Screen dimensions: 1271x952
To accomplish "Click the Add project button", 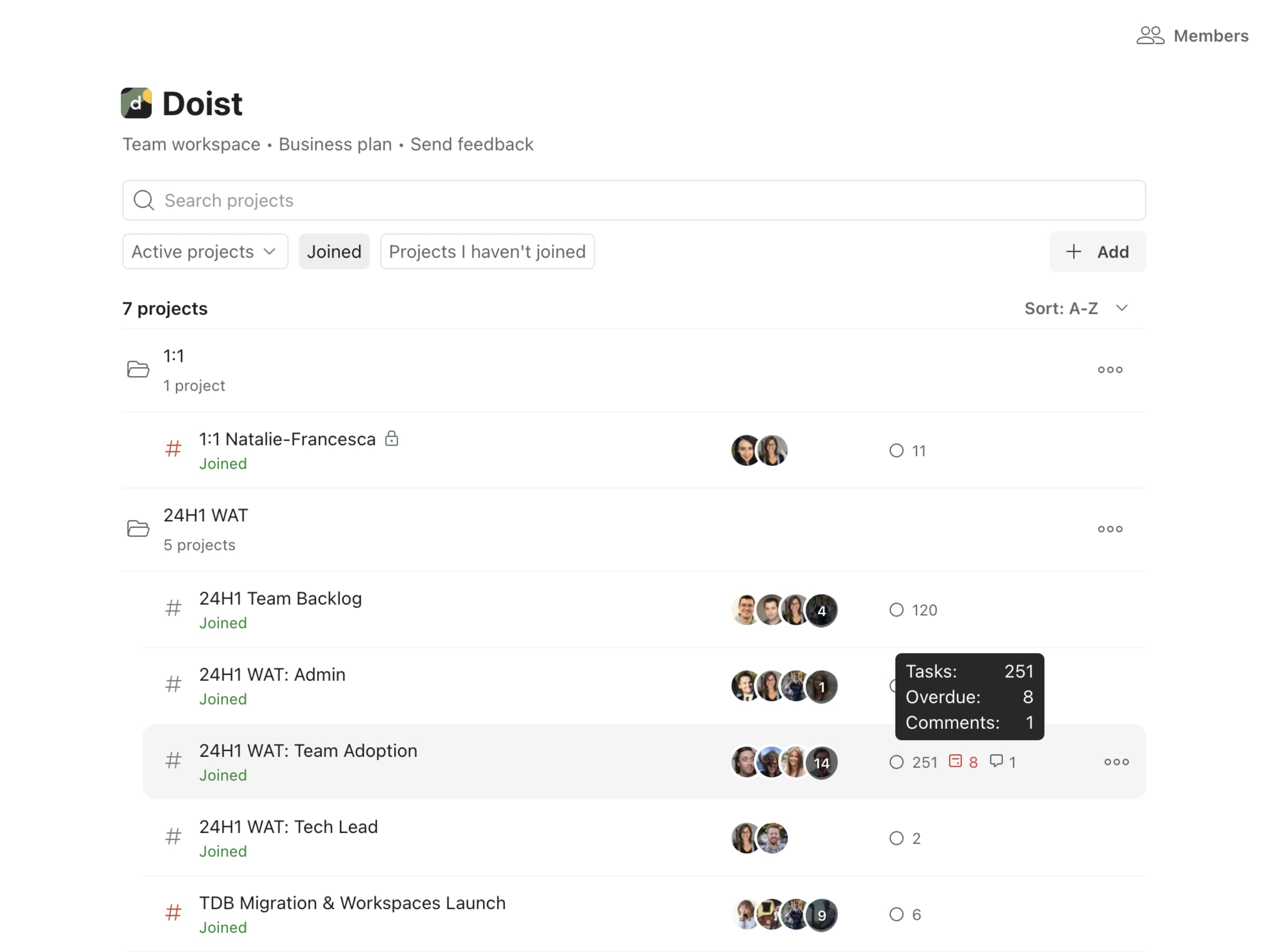I will click(1098, 252).
